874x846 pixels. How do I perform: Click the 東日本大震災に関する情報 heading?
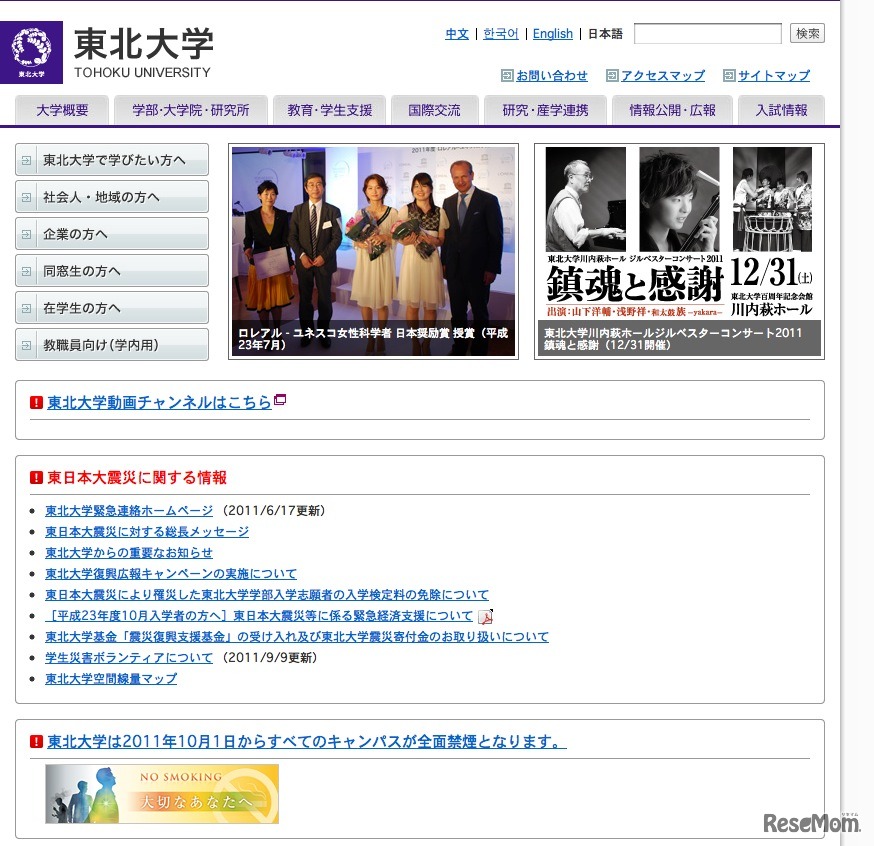pos(137,478)
